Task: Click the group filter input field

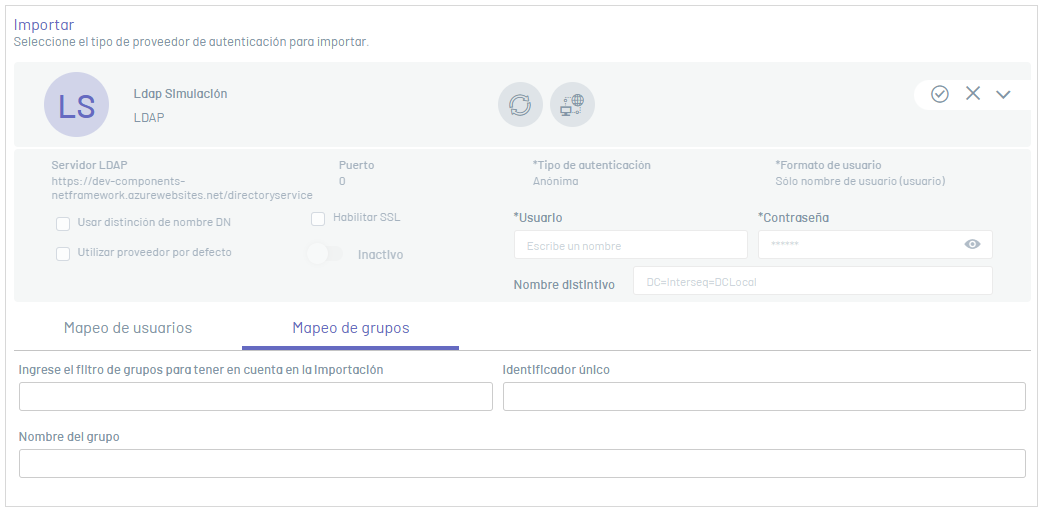Action: (x=255, y=396)
